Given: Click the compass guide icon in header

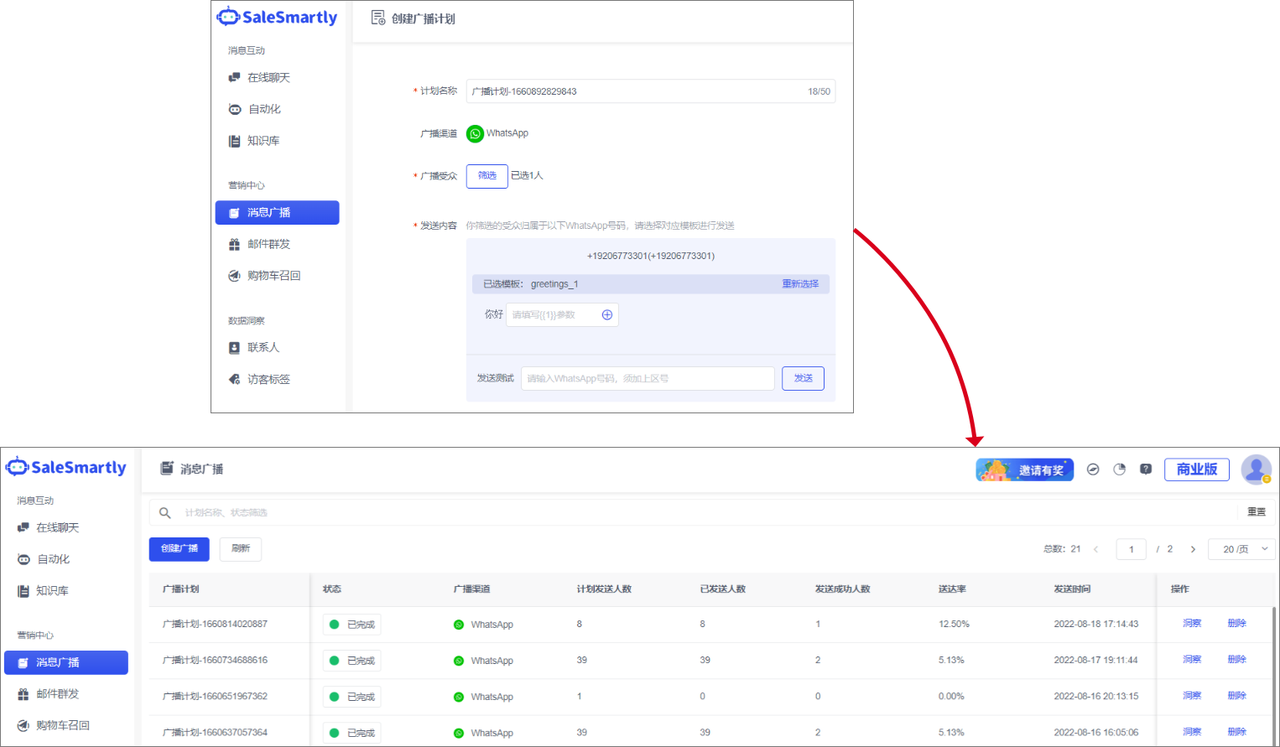Looking at the screenshot, I should (1093, 469).
